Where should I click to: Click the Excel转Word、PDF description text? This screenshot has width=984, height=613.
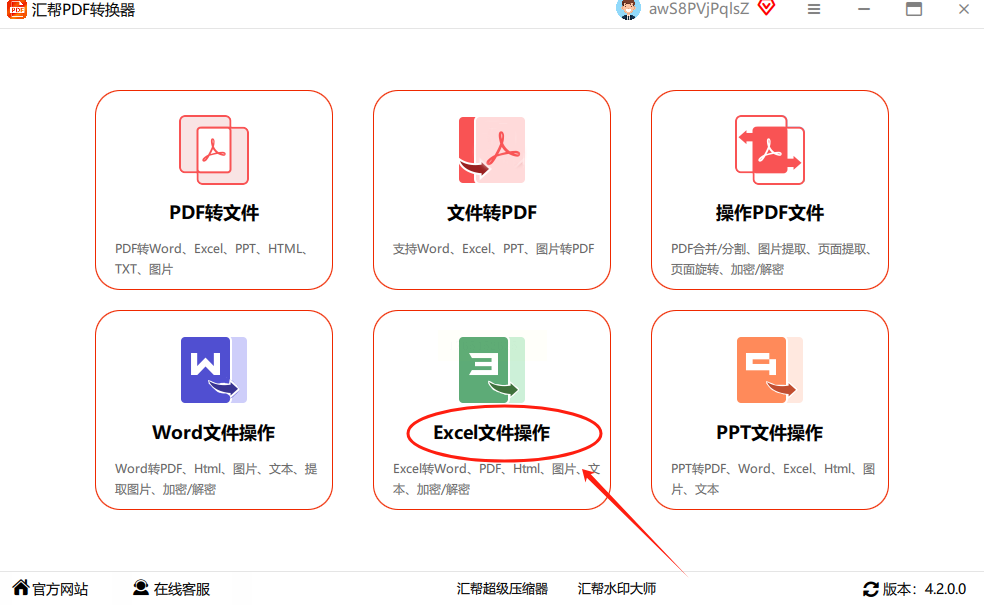click(x=496, y=478)
